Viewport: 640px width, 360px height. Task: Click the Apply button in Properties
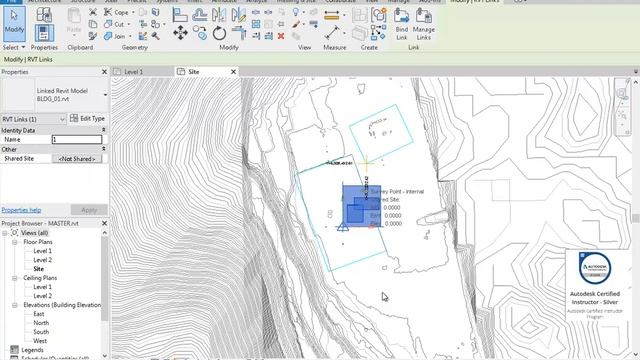(x=89, y=210)
